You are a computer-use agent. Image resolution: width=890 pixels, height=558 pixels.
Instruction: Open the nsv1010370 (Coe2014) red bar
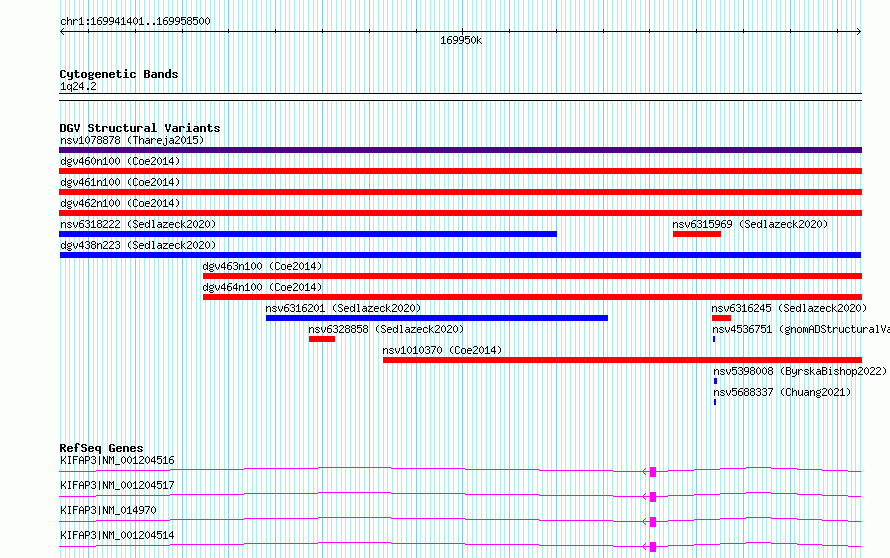tap(623, 360)
